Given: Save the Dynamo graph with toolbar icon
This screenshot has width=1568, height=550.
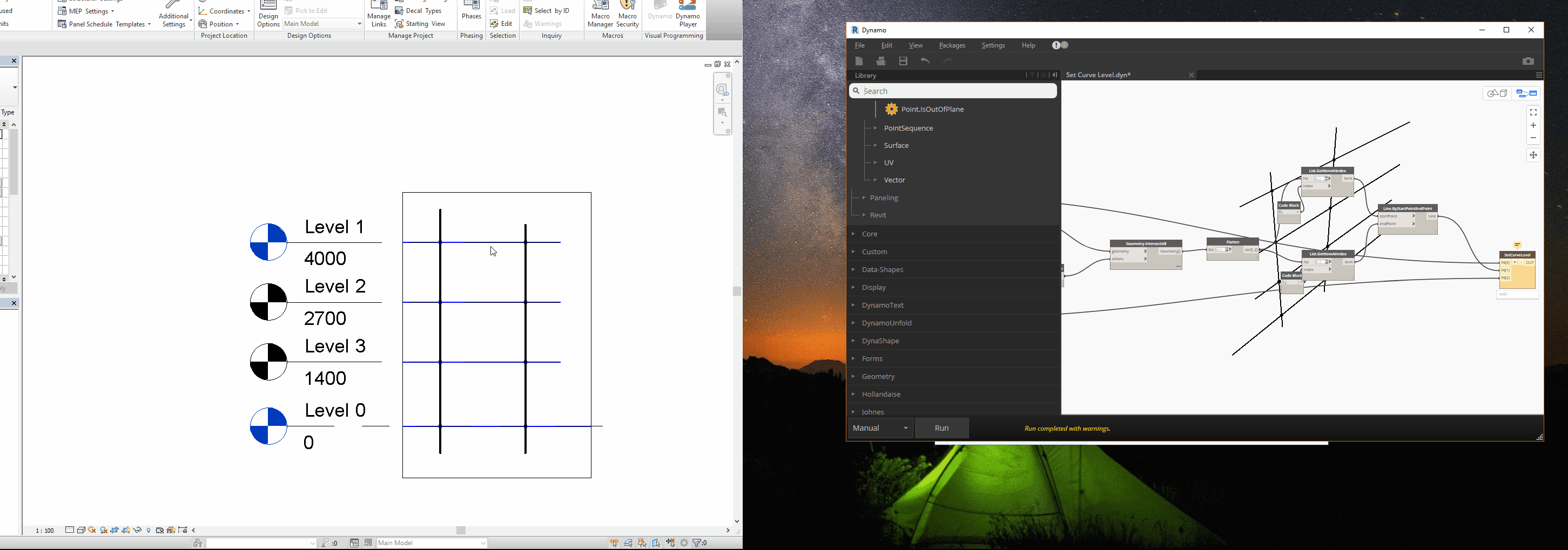Looking at the screenshot, I should click(x=903, y=61).
